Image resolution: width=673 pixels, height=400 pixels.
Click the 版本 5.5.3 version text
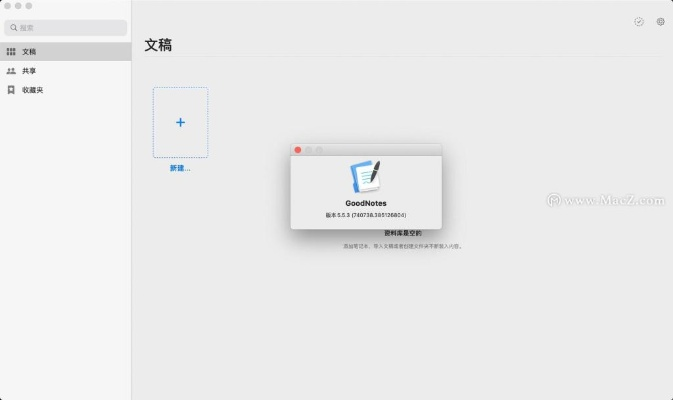tap(366, 215)
